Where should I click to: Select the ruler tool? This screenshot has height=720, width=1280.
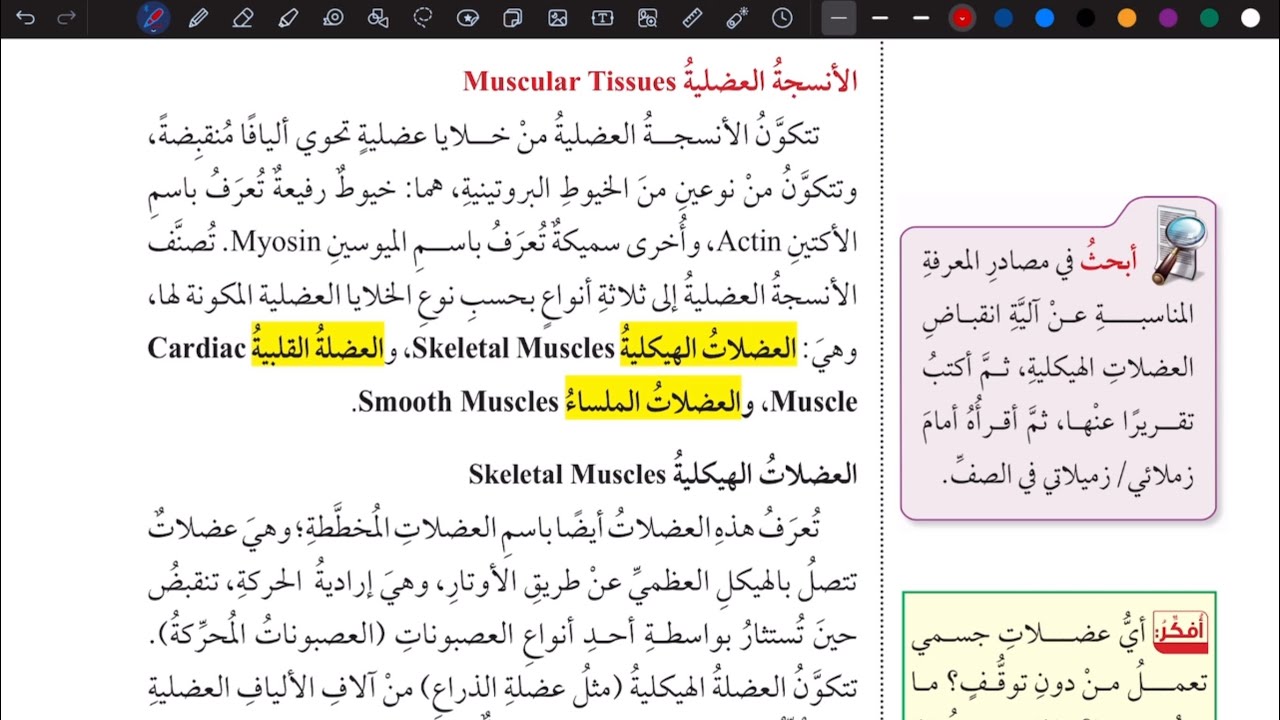692,18
